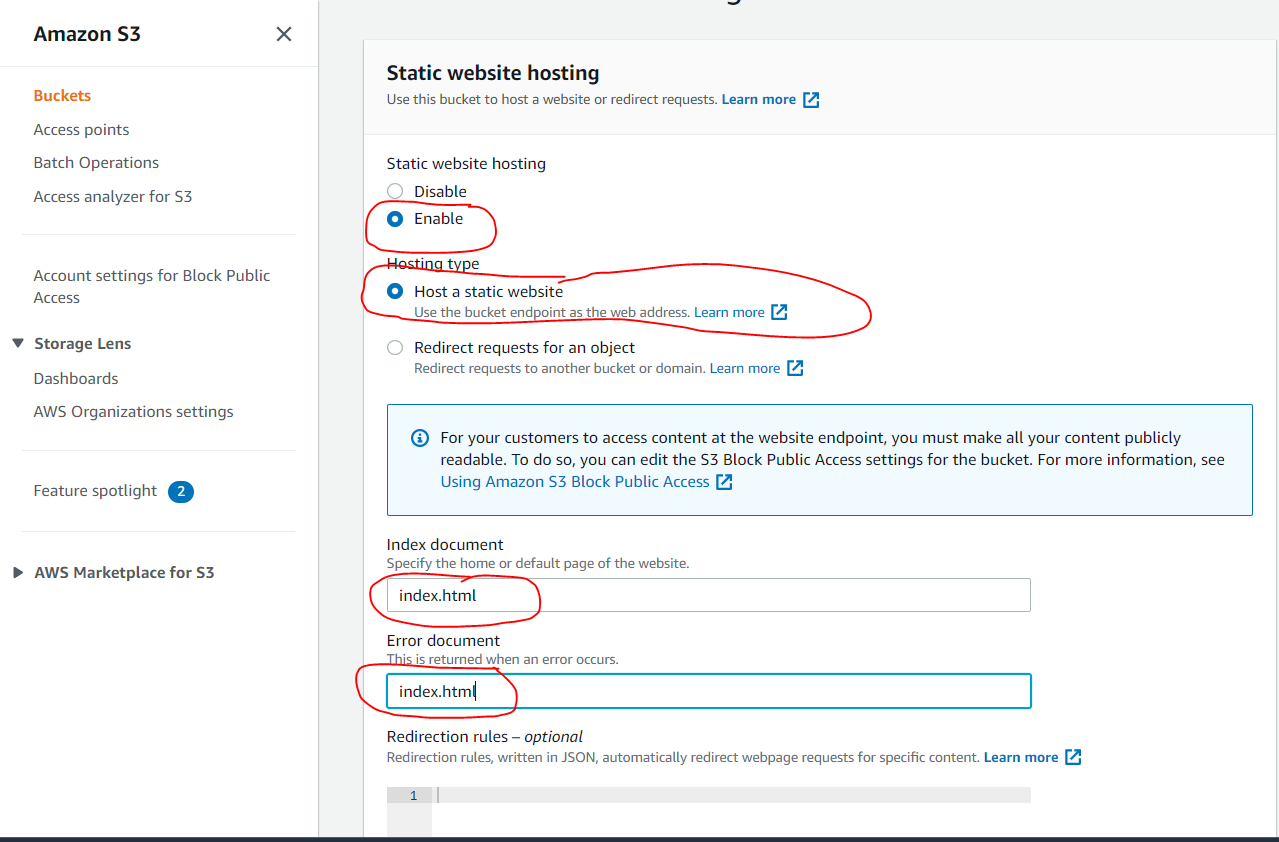Image resolution: width=1279 pixels, height=842 pixels.
Task: Open Using Amazon S3 Block Public Access link
Action: (575, 482)
